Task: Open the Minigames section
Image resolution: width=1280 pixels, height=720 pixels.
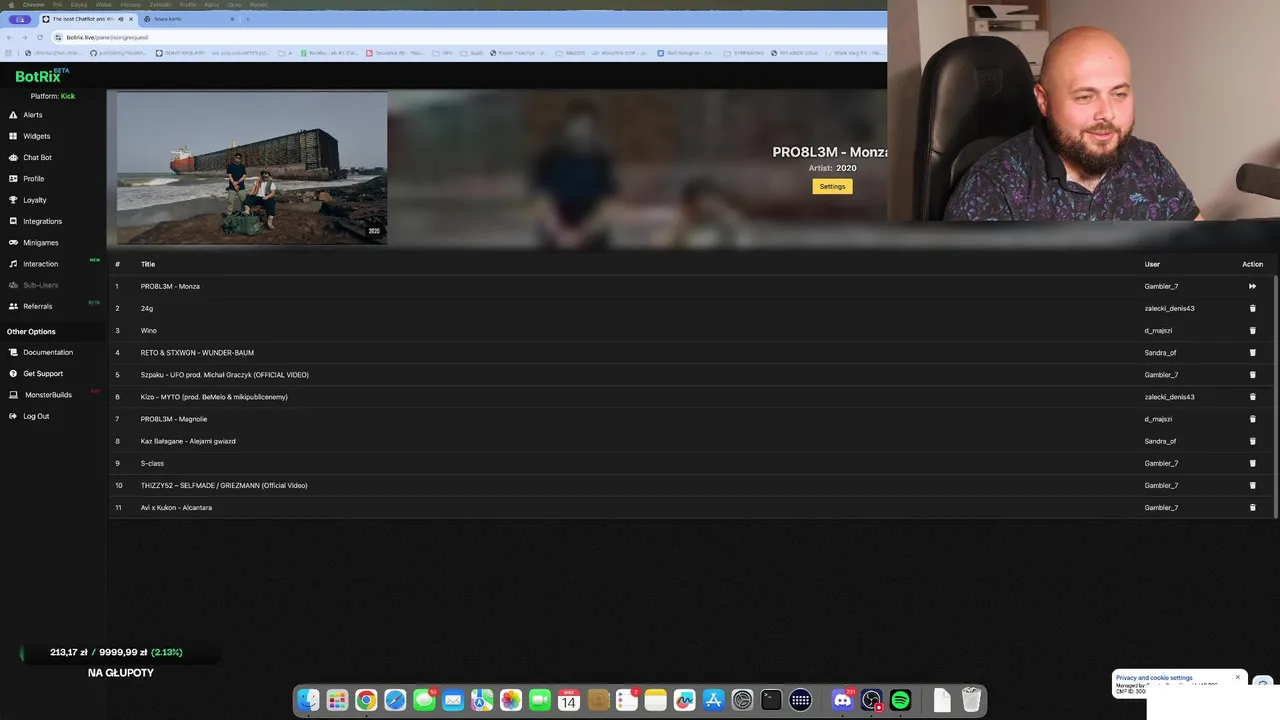Action: (40, 242)
